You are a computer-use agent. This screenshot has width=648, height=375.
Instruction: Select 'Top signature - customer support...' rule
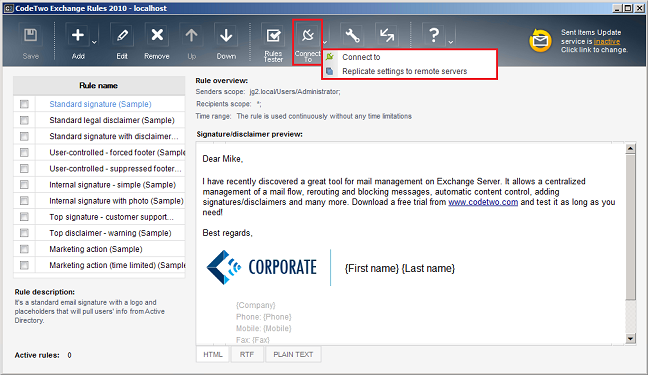click(x=112, y=217)
